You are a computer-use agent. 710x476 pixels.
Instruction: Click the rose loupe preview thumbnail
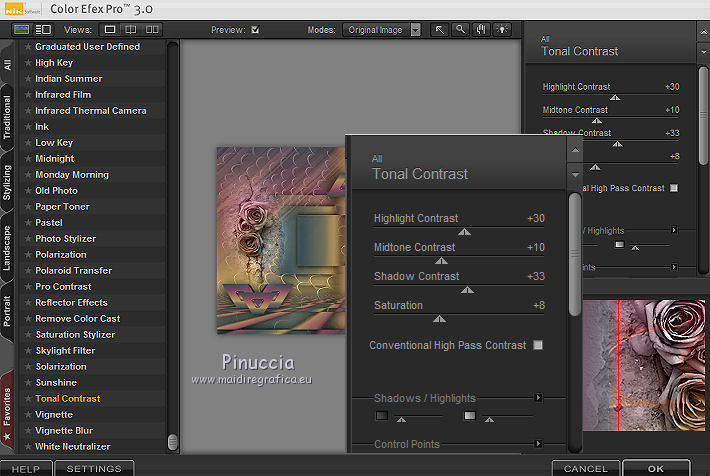(x=644, y=365)
